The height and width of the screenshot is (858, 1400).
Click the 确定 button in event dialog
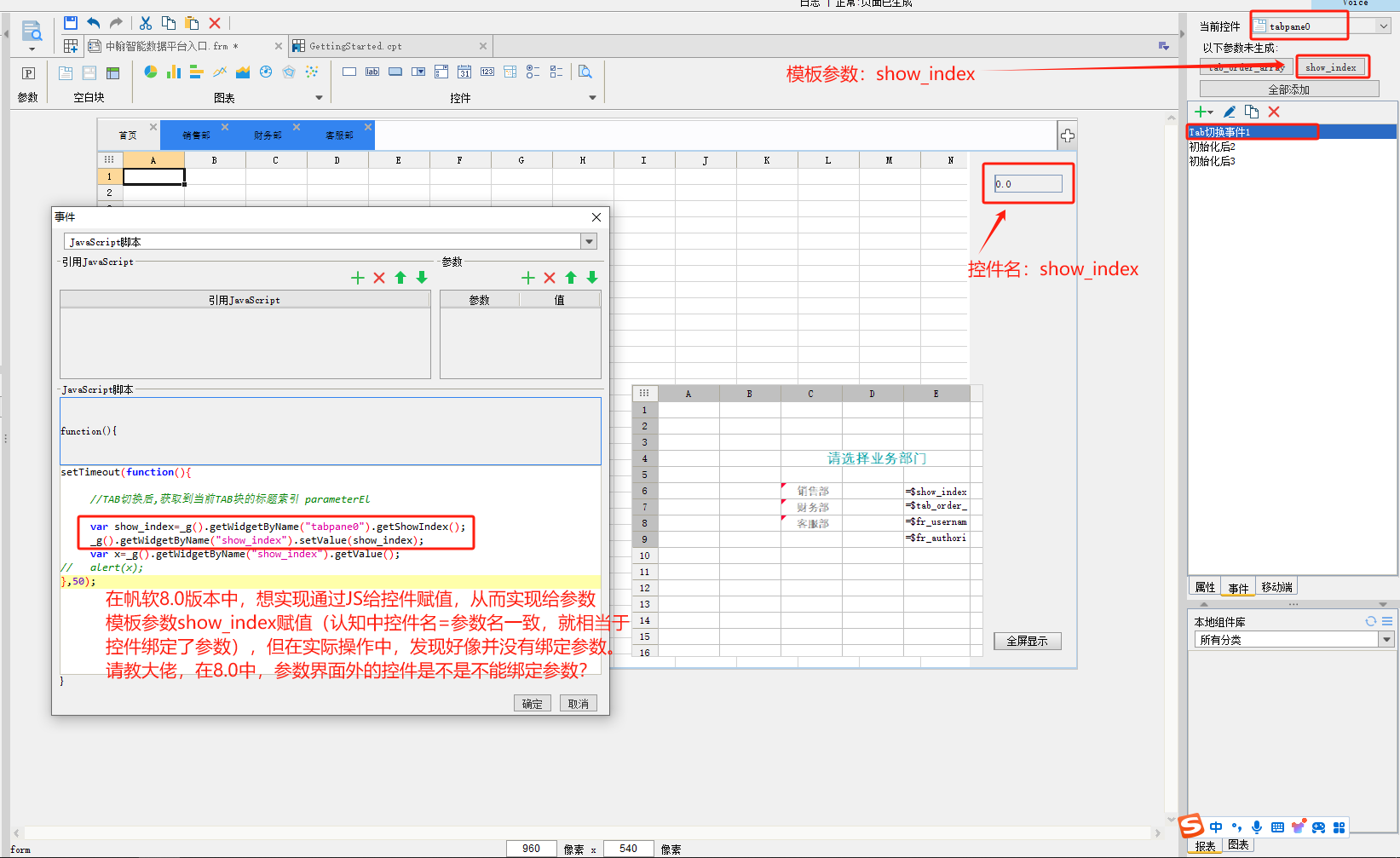tap(533, 704)
